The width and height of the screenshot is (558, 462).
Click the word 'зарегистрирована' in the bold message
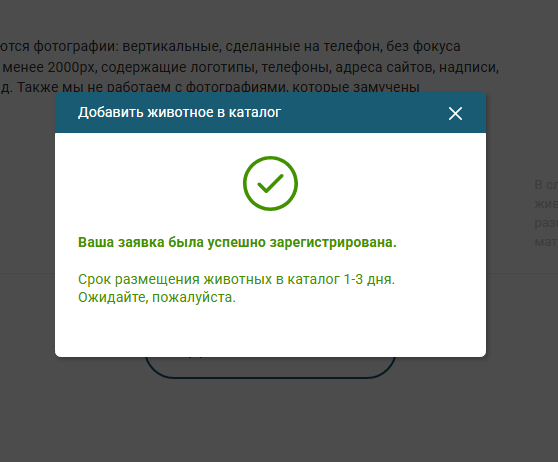333,242
